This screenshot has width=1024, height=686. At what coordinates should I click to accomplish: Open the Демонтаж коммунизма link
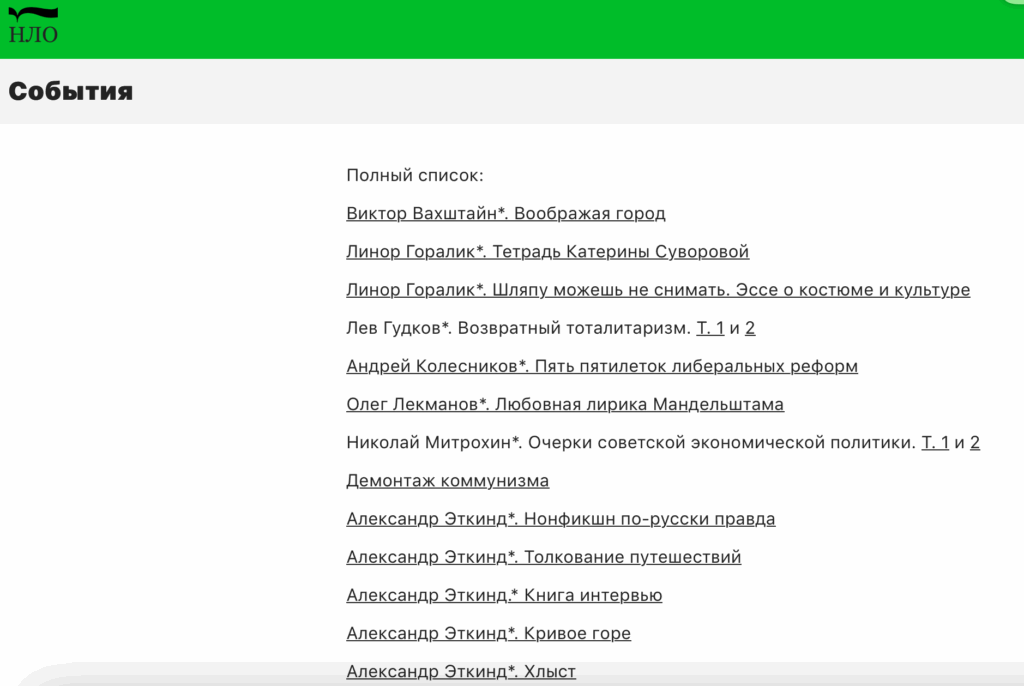pos(447,481)
